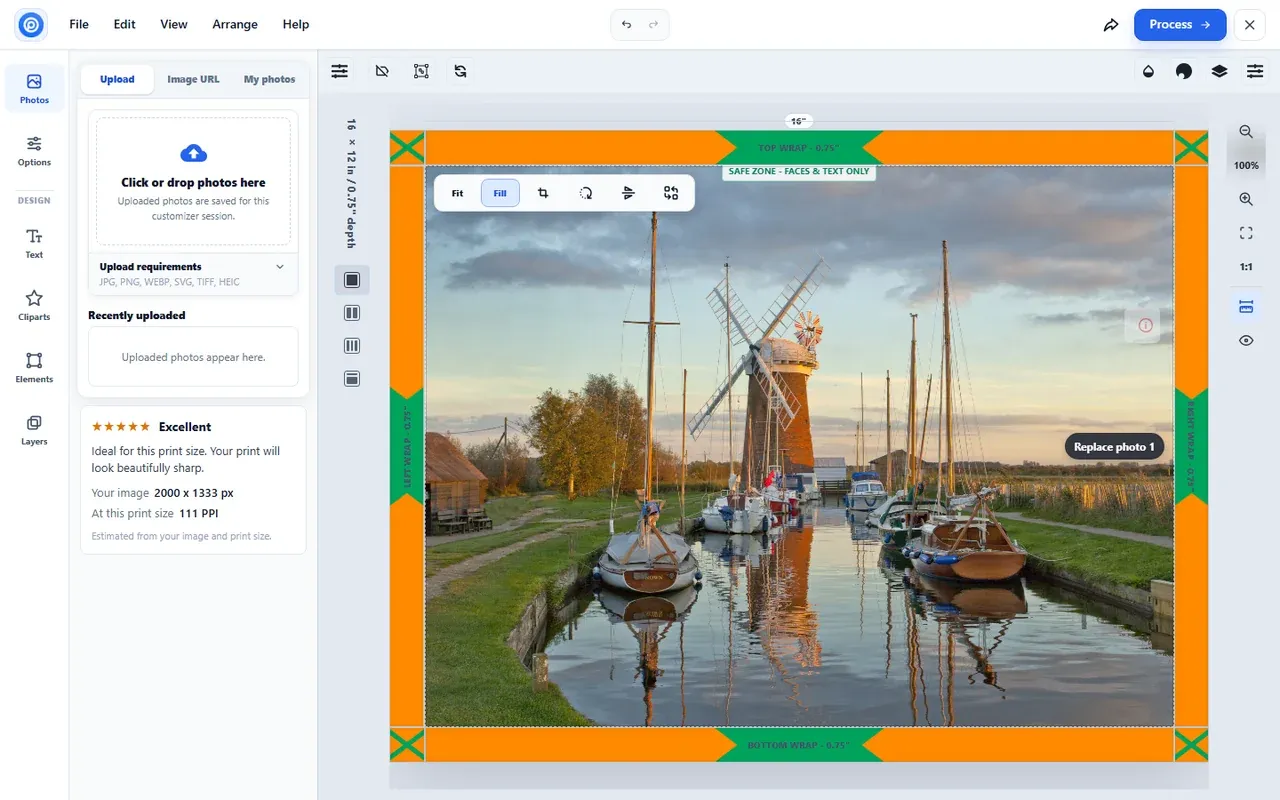This screenshot has height=800, width=1280.
Task: Click the 16 inch width dimension label
Action: 798,121
